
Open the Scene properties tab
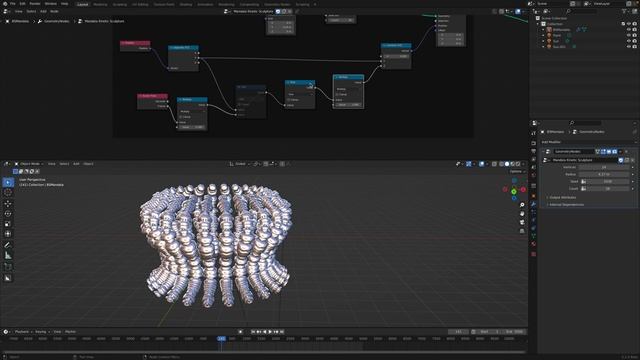pyautogui.click(x=533, y=167)
